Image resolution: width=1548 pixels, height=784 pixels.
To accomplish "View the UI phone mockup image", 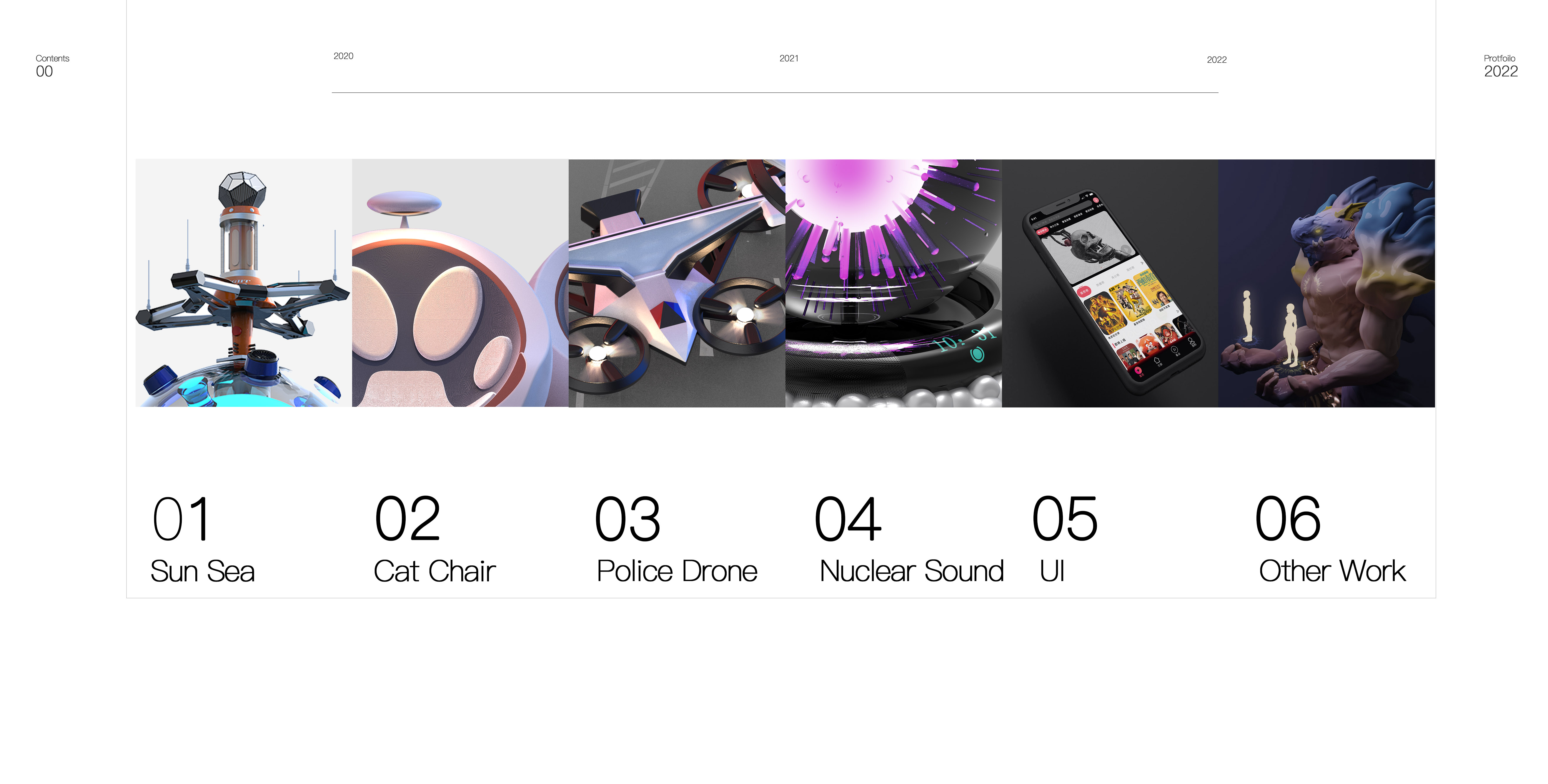I will [1110, 283].
